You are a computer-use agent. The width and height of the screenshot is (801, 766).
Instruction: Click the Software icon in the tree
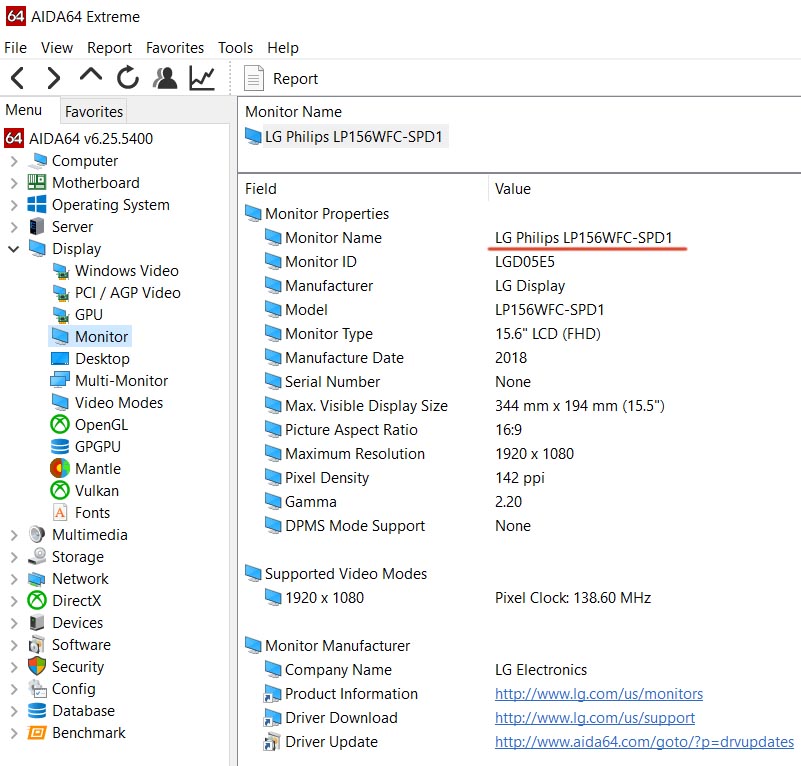pos(37,644)
